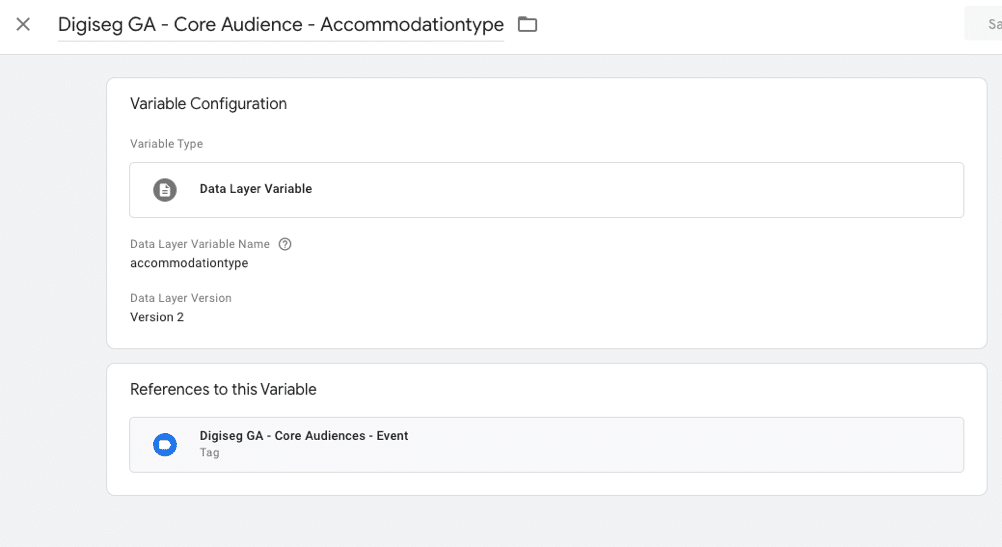Click the References to this Variable heading
The image size is (1002, 547).
pos(223,389)
